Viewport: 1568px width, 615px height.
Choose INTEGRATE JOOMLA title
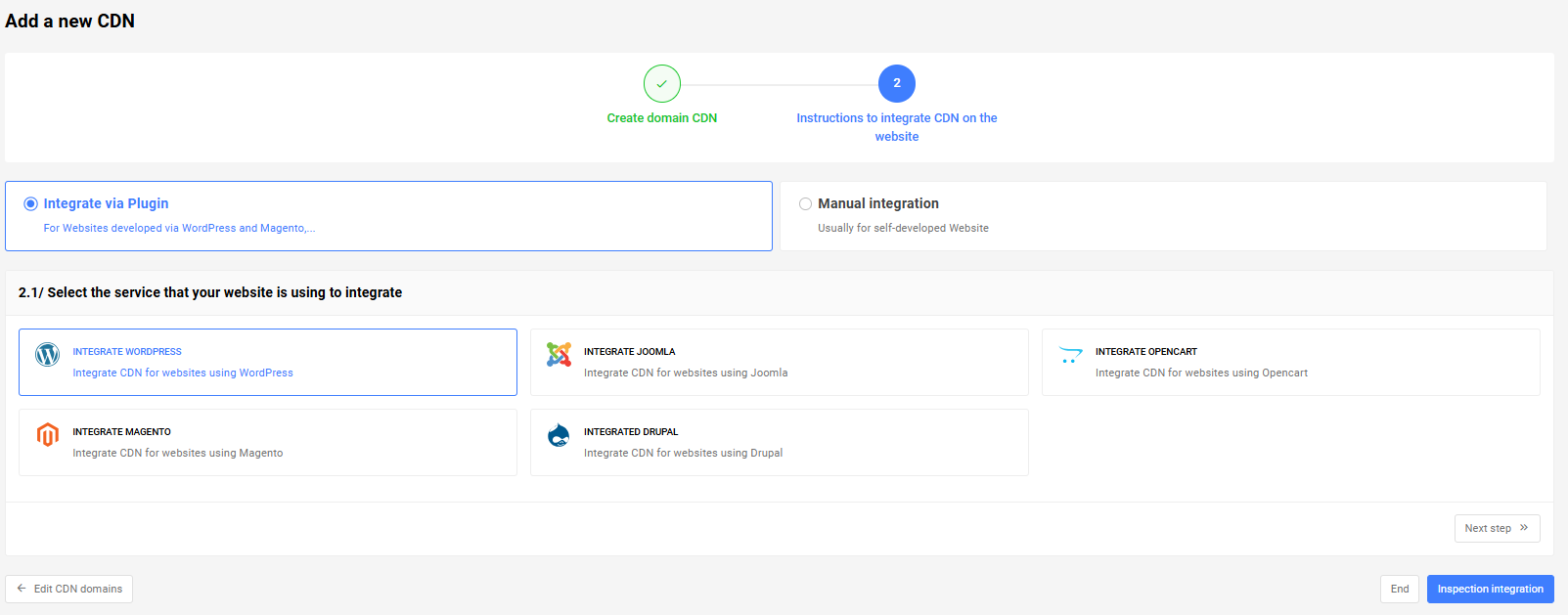630,352
